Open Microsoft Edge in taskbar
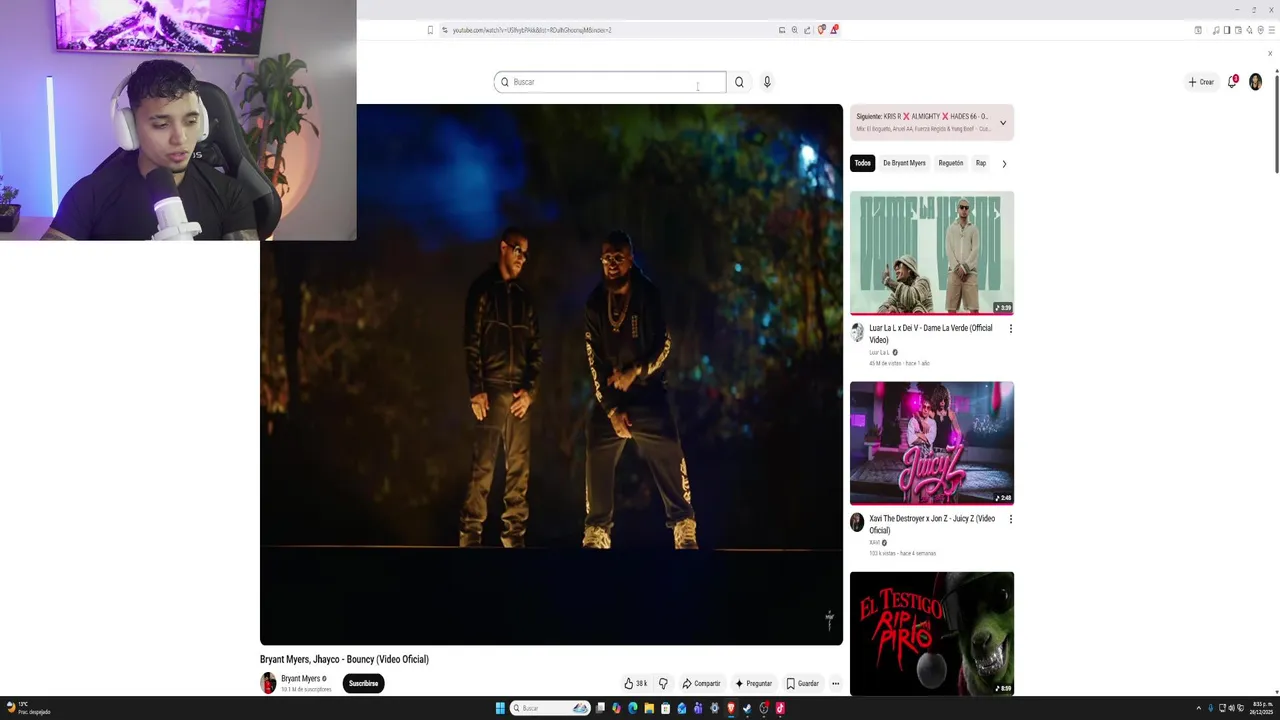Image resolution: width=1280 pixels, height=720 pixels. coord(632,708)
